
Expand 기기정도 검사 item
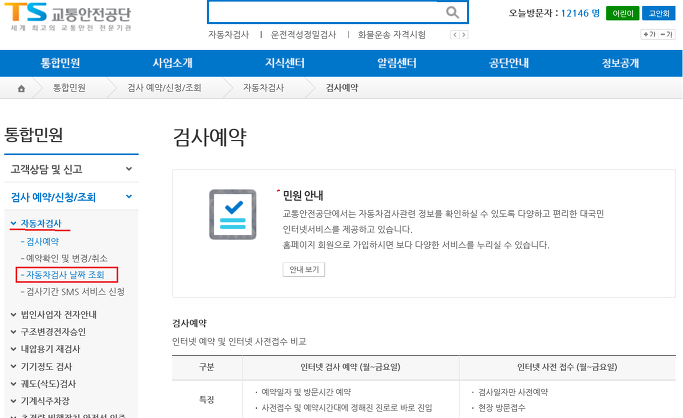coord(41,367)
